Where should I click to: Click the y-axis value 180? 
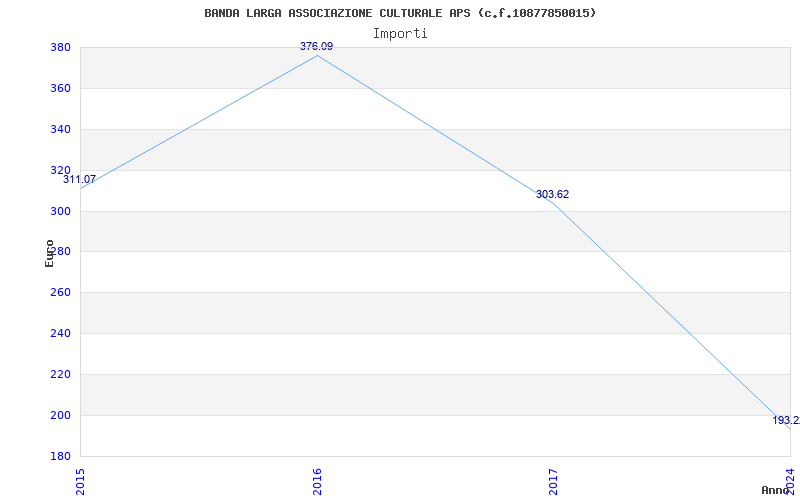pos(60,456)
